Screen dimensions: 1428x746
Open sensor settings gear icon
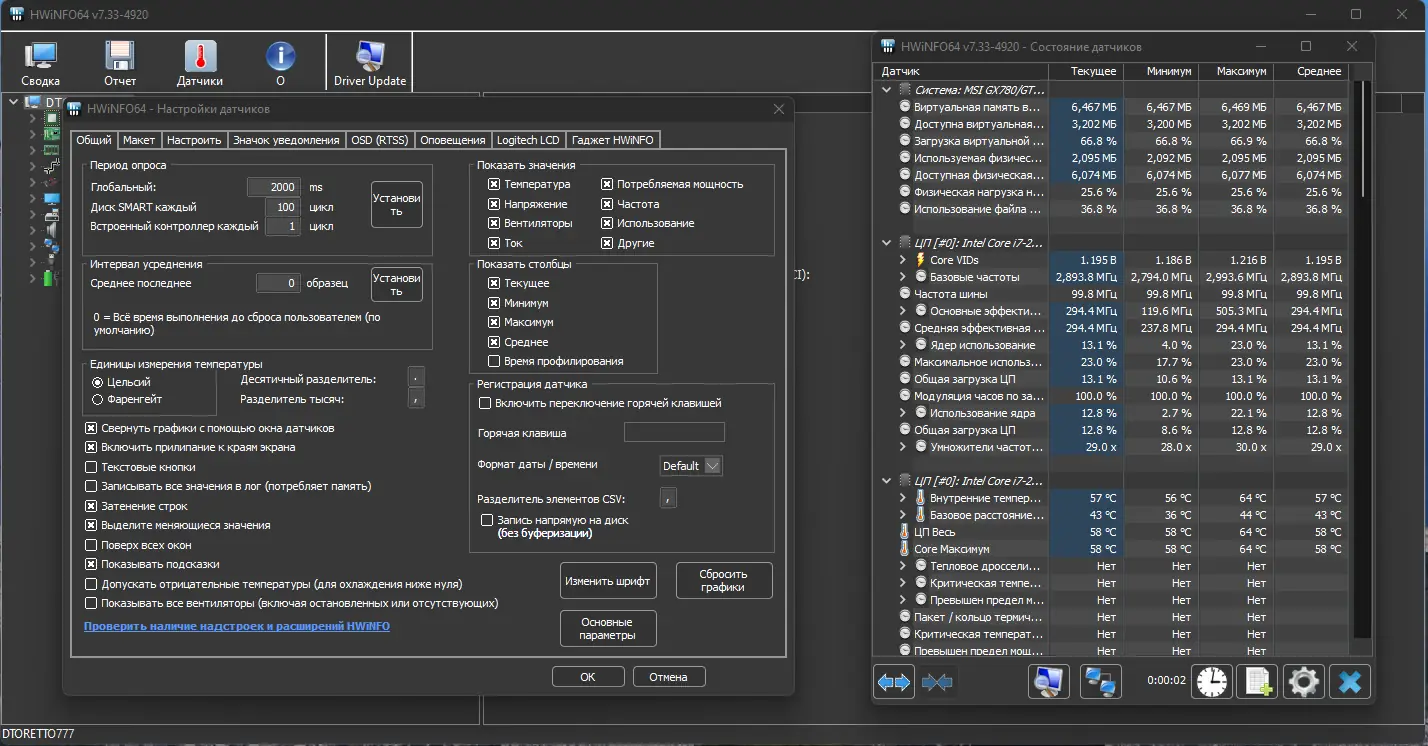1304,682
